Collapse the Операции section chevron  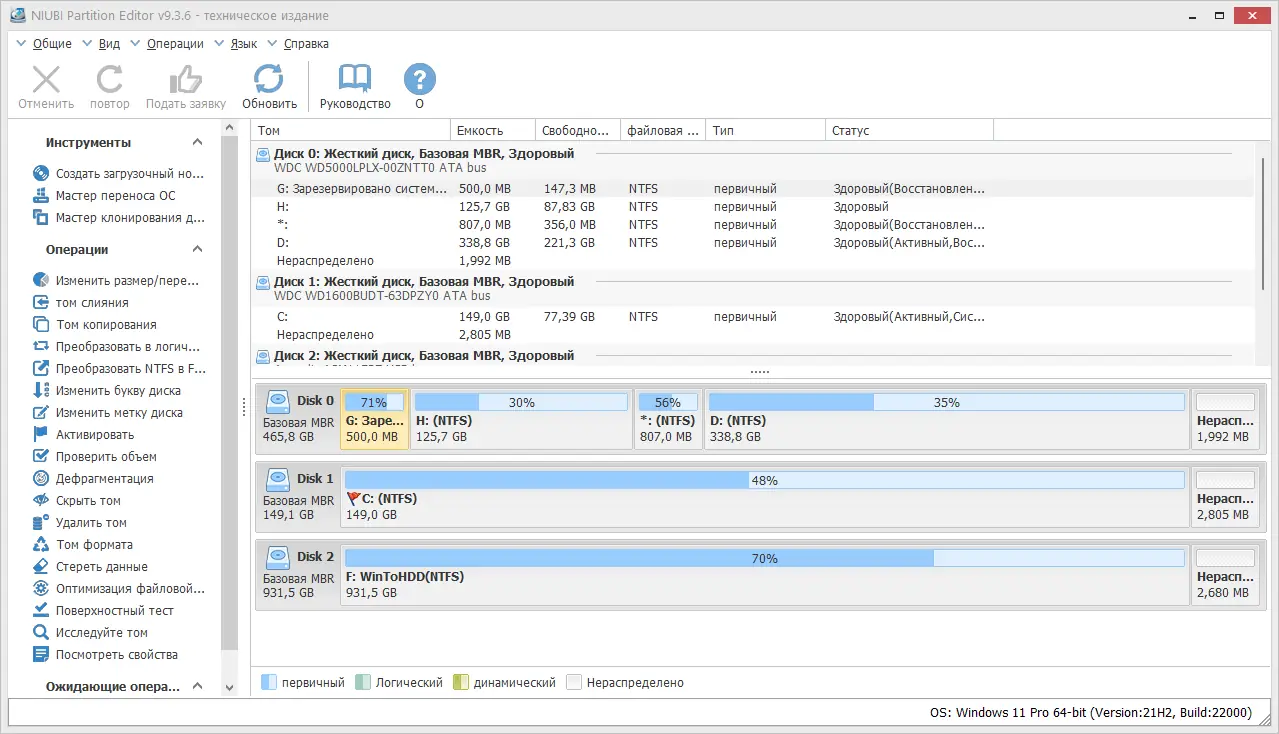pos(197,250)
